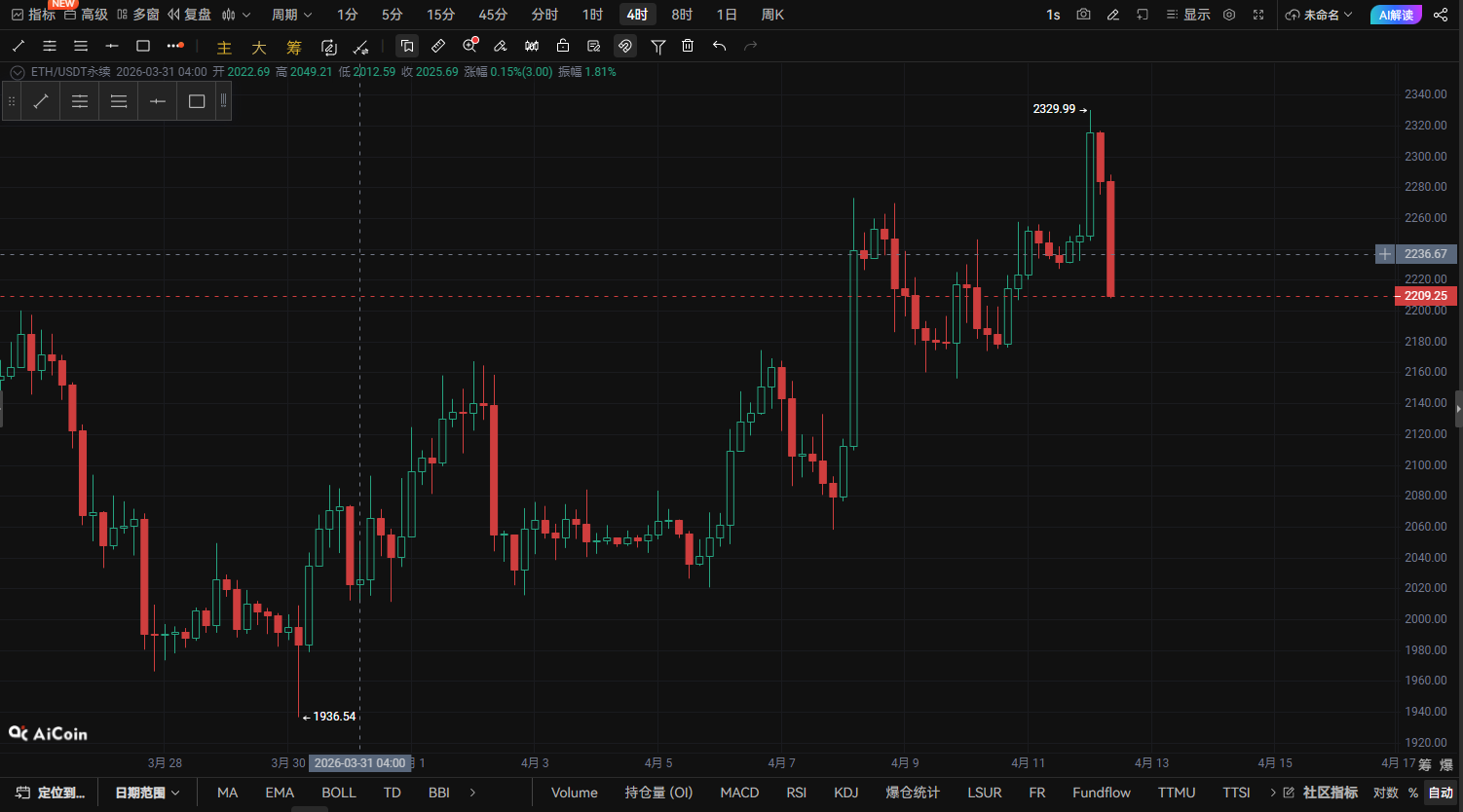Image resolution: width=1463 pixels, height=812 pixels.
Task: Select the ruler measure tool
Action: click(x=438, y=46)
